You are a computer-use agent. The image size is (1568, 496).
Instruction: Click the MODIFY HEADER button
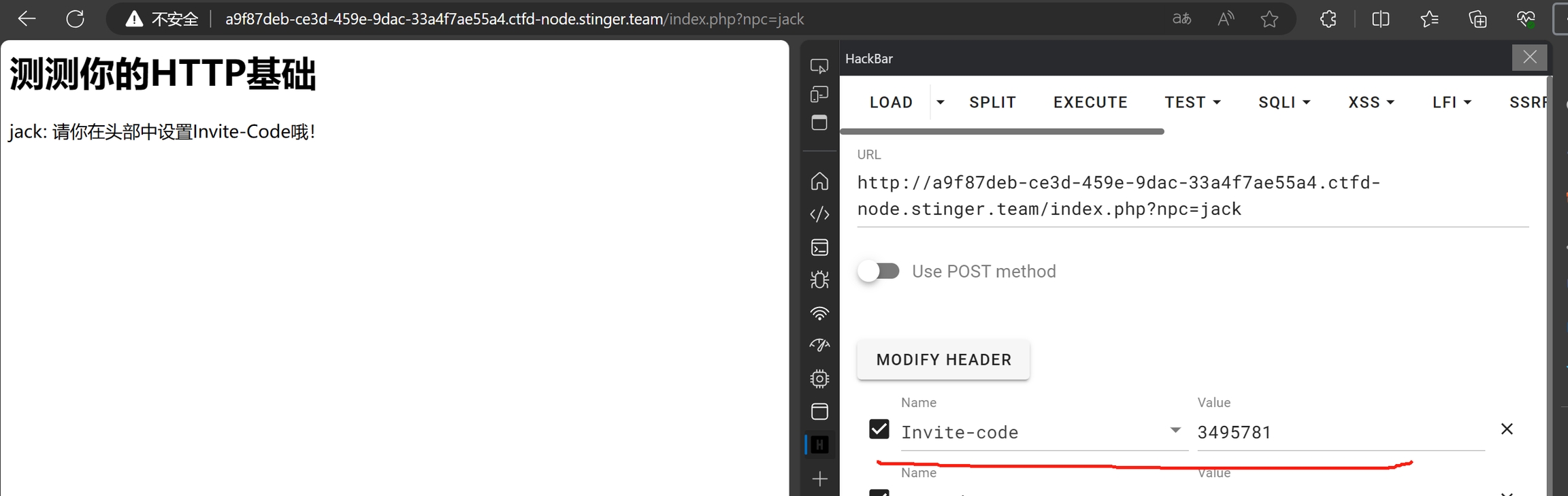click(x=943, y=360)
